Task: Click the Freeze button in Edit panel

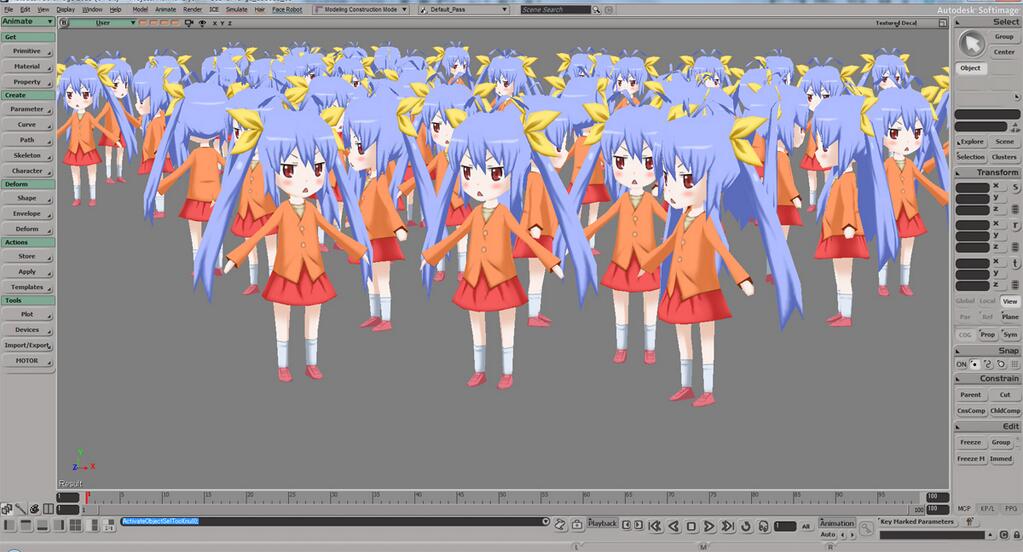Action: point(971,442)
